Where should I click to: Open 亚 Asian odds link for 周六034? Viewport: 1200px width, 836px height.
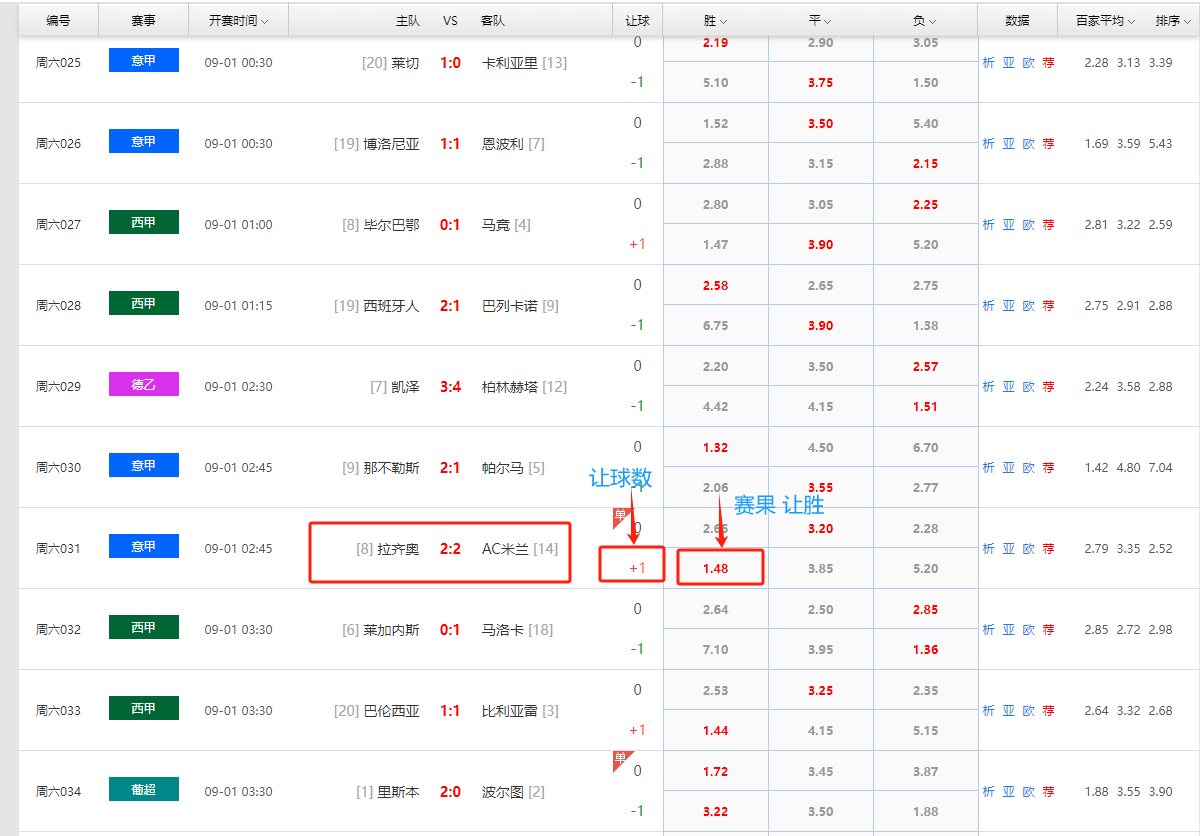click(1008, 791)
